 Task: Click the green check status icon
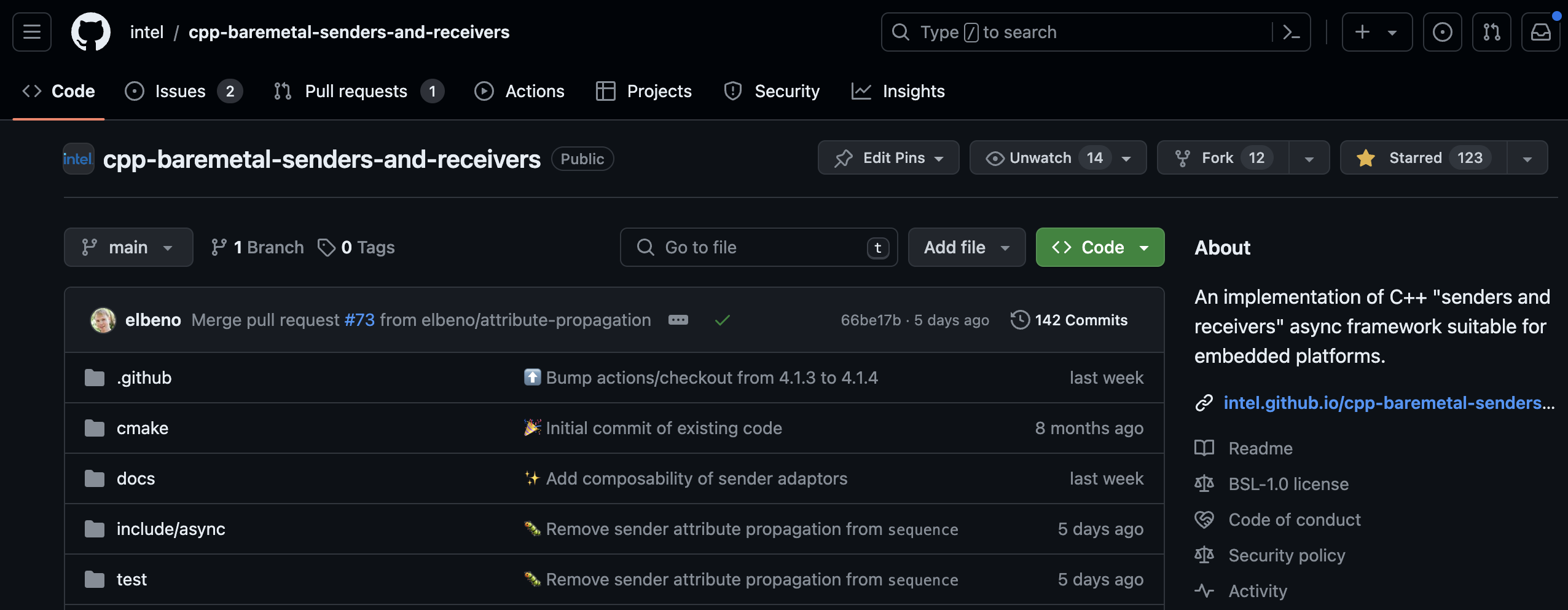pyautogui.click(x=723, y=320)
